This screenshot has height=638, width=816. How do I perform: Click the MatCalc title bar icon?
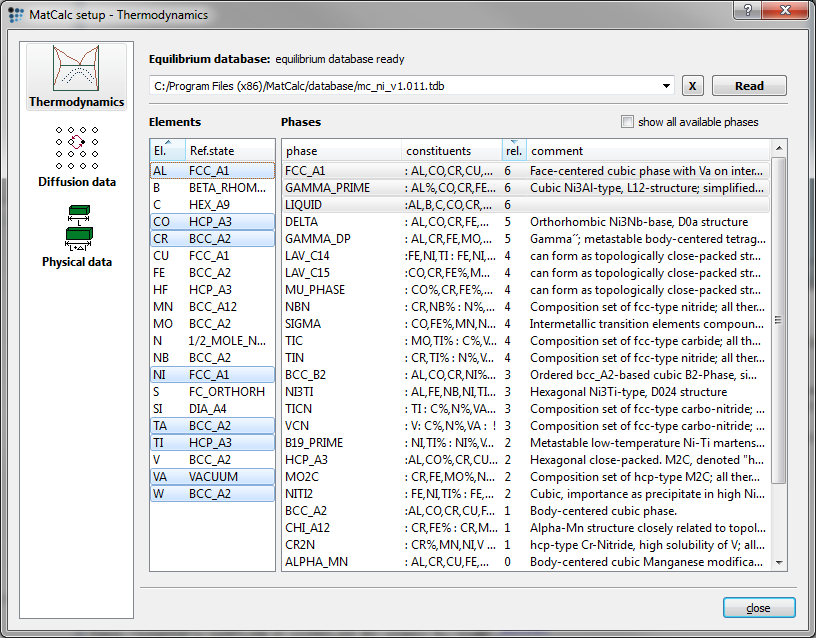pos(16,14)
